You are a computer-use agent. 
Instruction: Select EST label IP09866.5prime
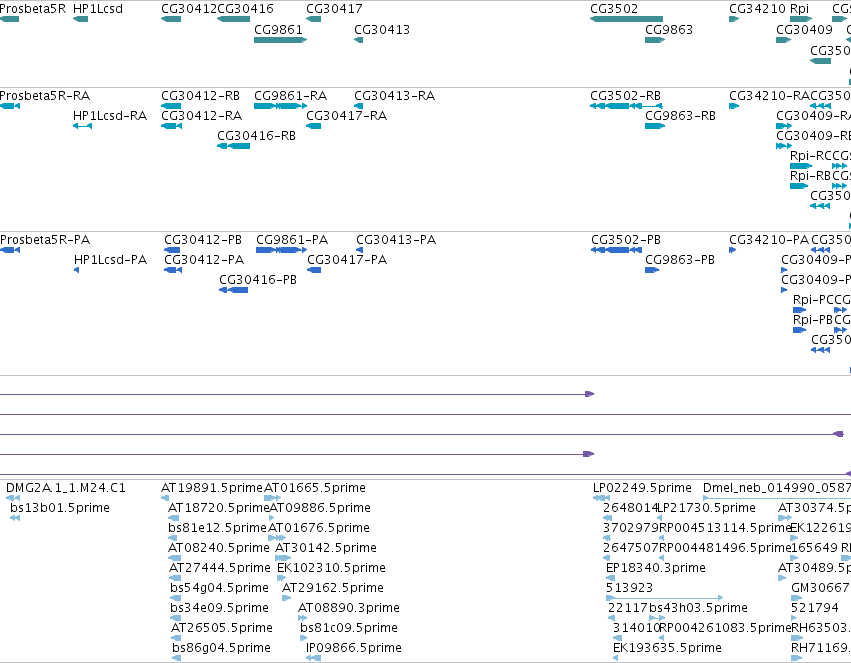(x=354, y=648)
